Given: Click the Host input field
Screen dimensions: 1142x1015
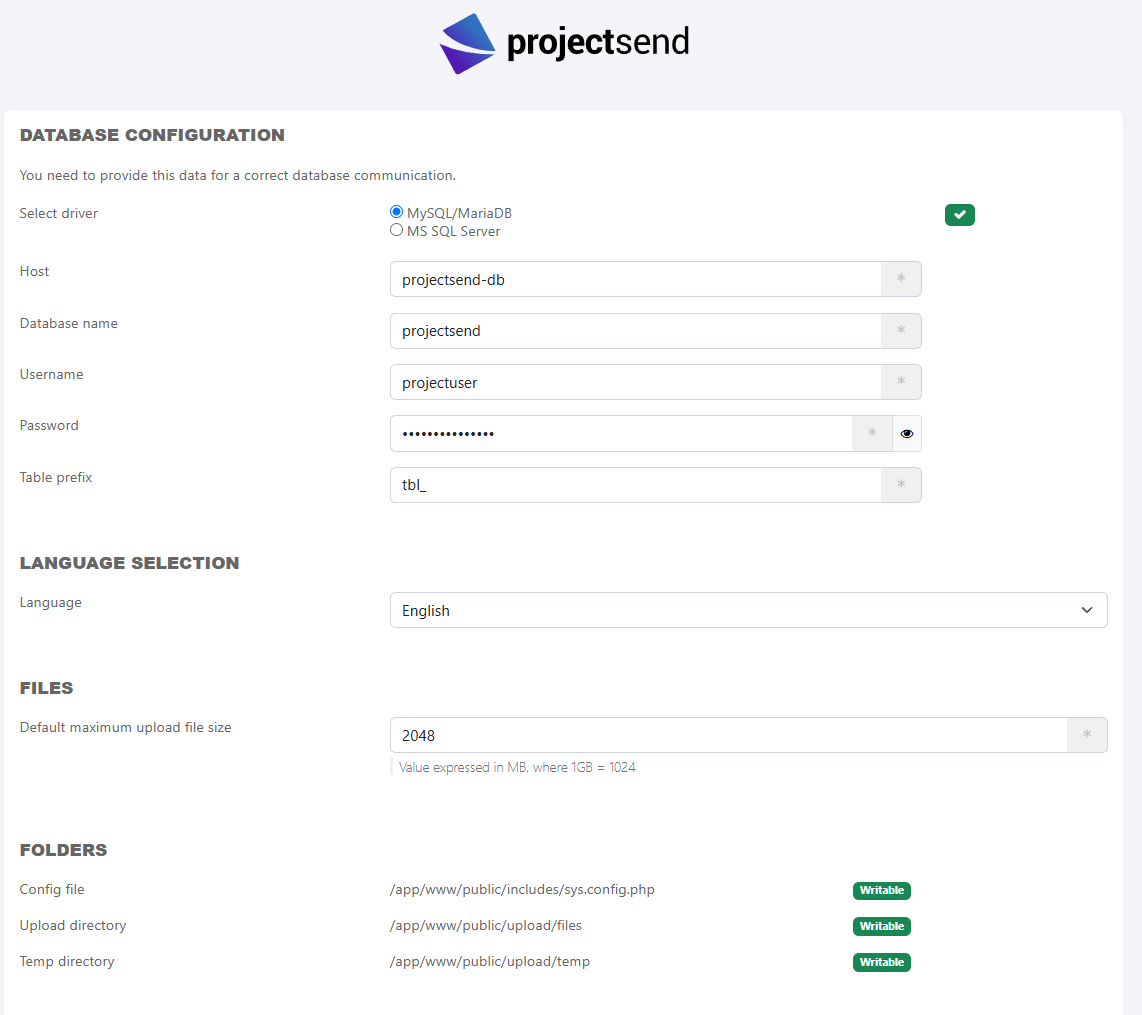Looking at the screenshot, I should click(635, 280).
